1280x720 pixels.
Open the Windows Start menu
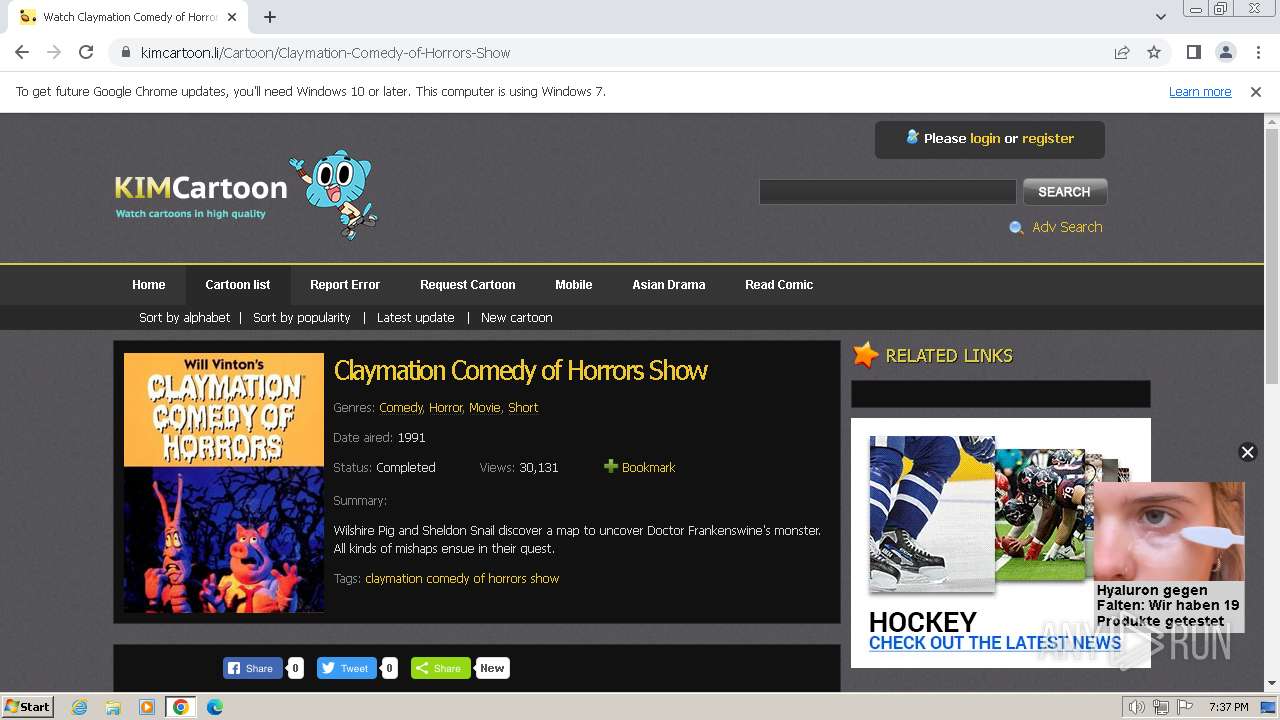click(x=28, y=706)
